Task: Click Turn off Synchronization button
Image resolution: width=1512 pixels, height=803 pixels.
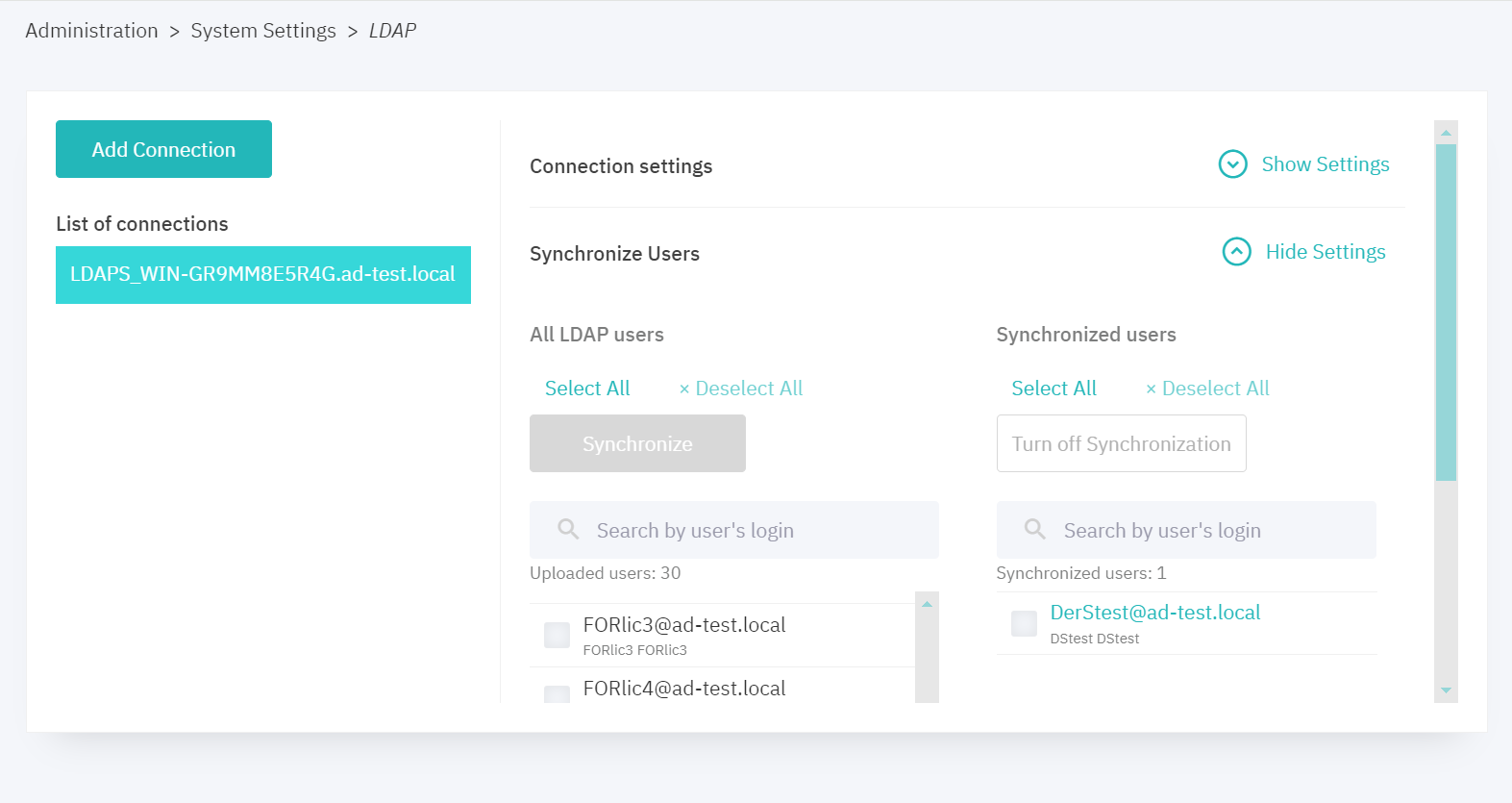Action: pos(1121,443)
